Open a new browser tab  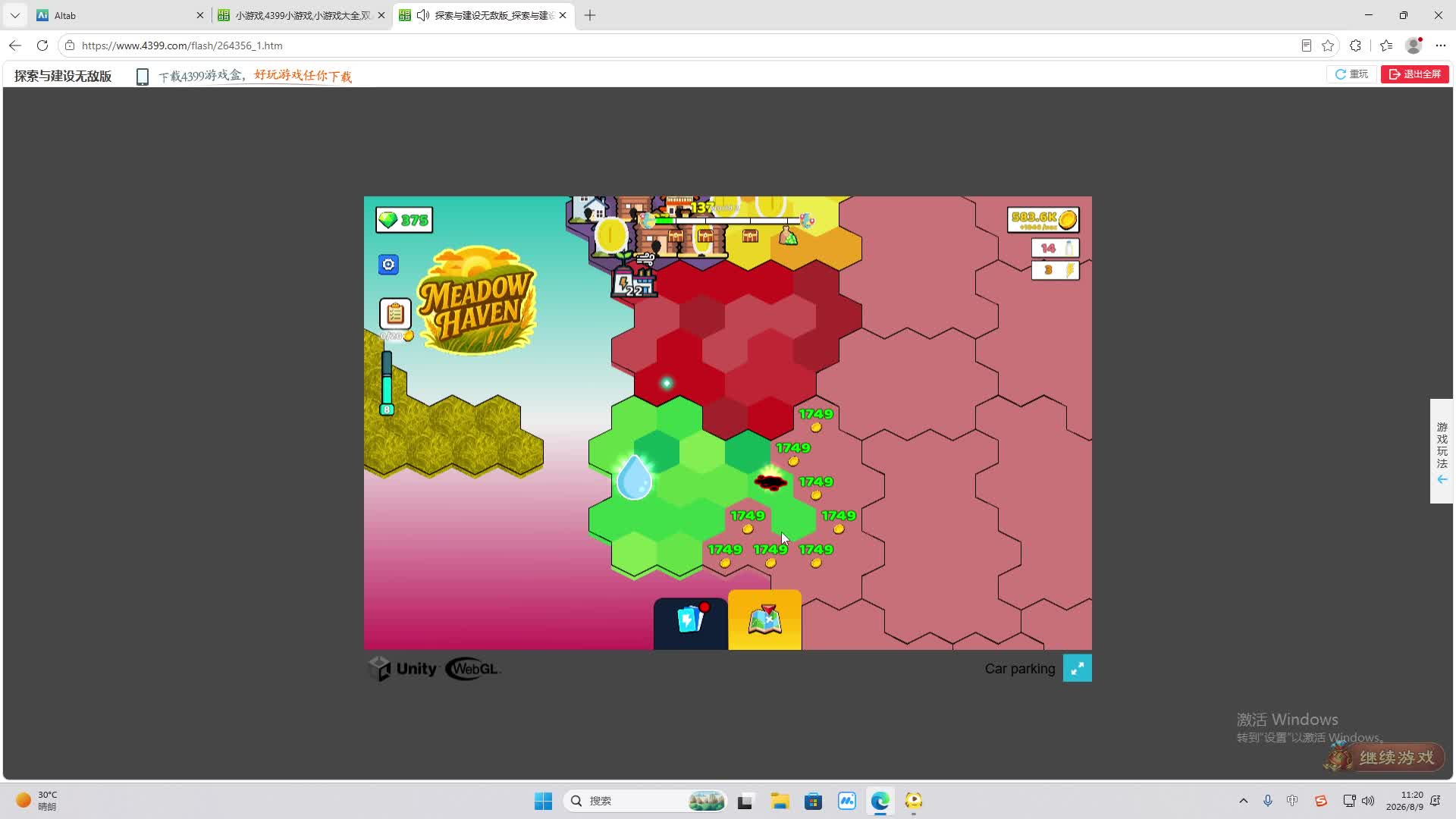(x=590, y=15)
